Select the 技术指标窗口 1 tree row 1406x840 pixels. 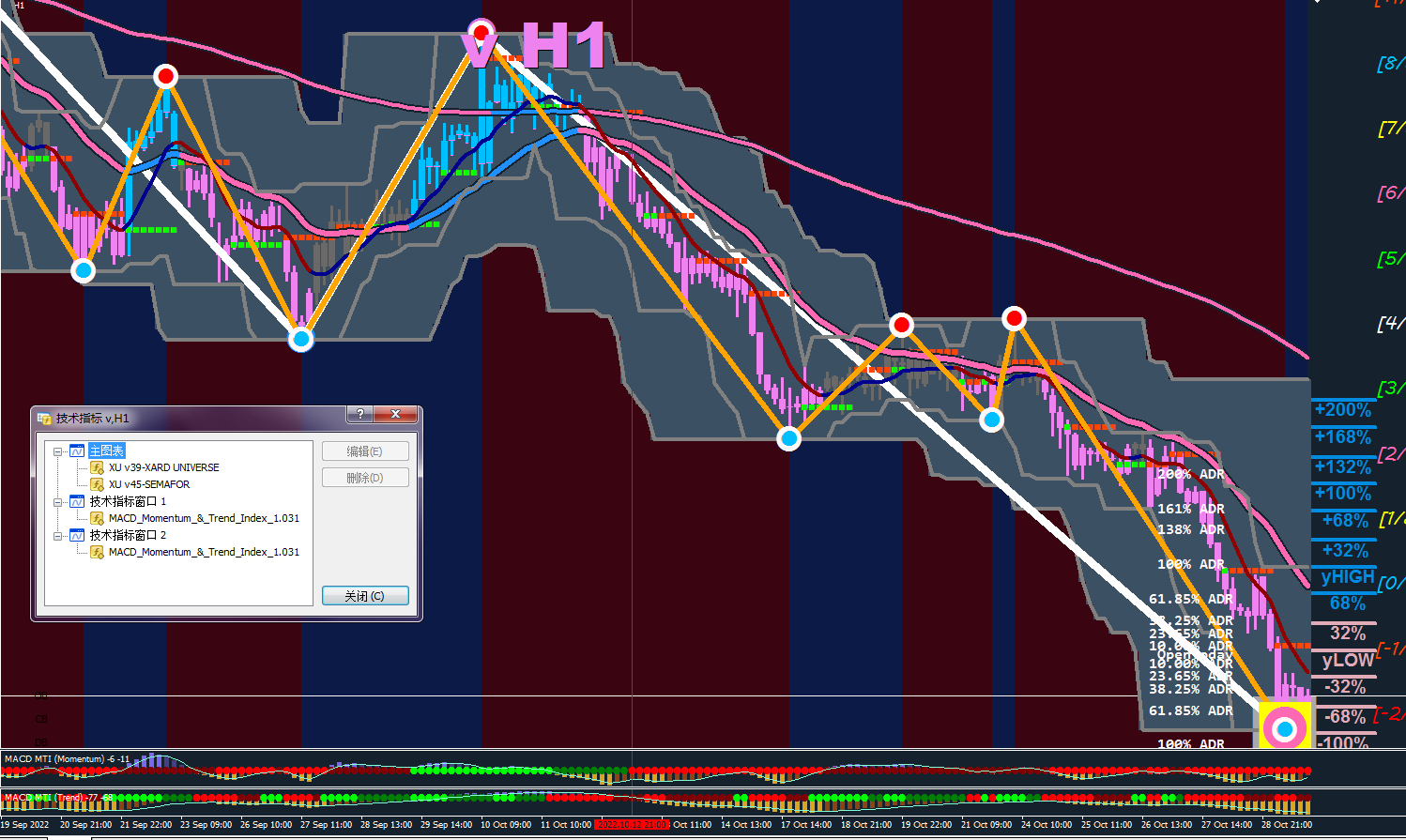[x=128, y=502]
